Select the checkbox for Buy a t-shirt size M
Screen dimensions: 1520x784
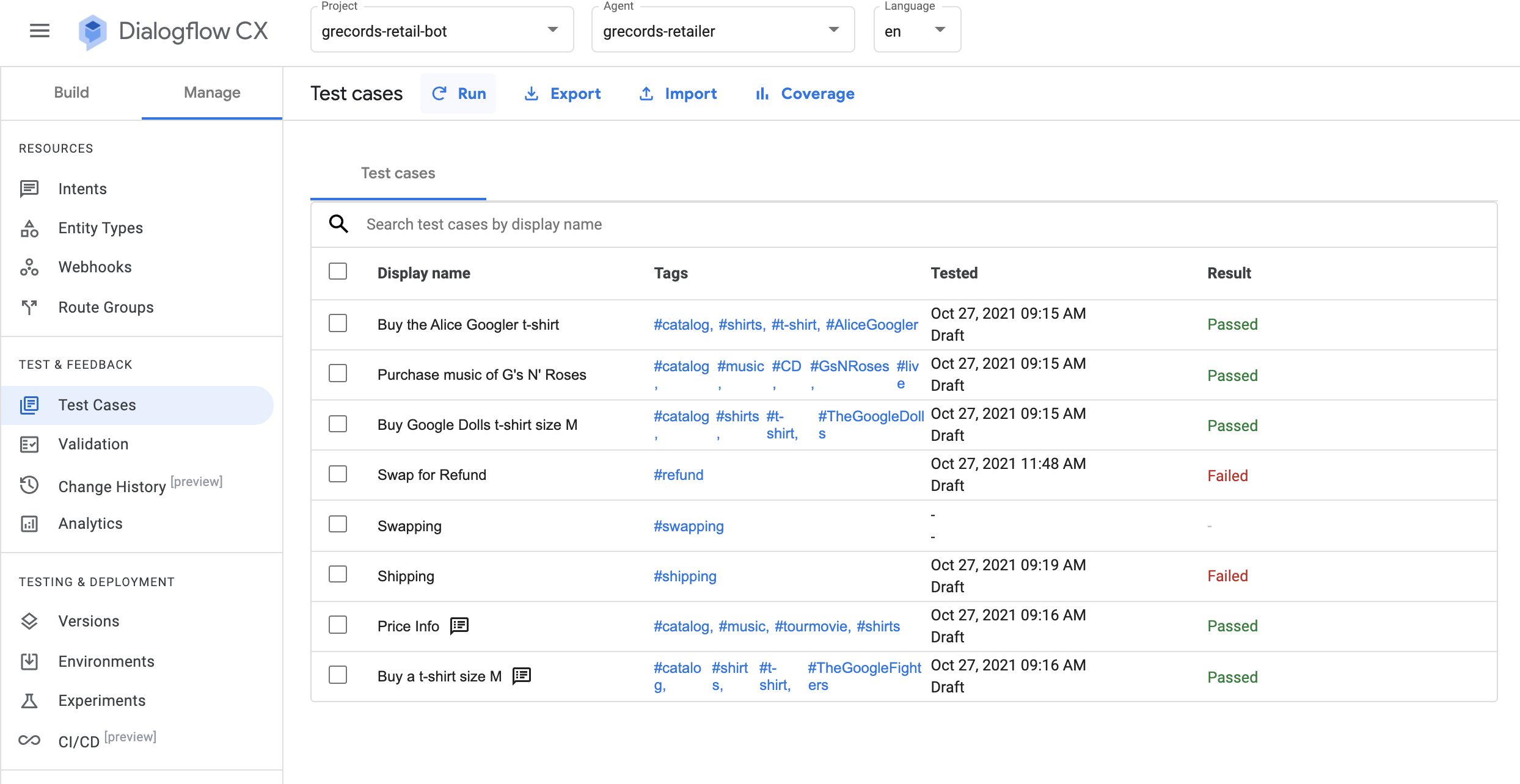[338, 676]
